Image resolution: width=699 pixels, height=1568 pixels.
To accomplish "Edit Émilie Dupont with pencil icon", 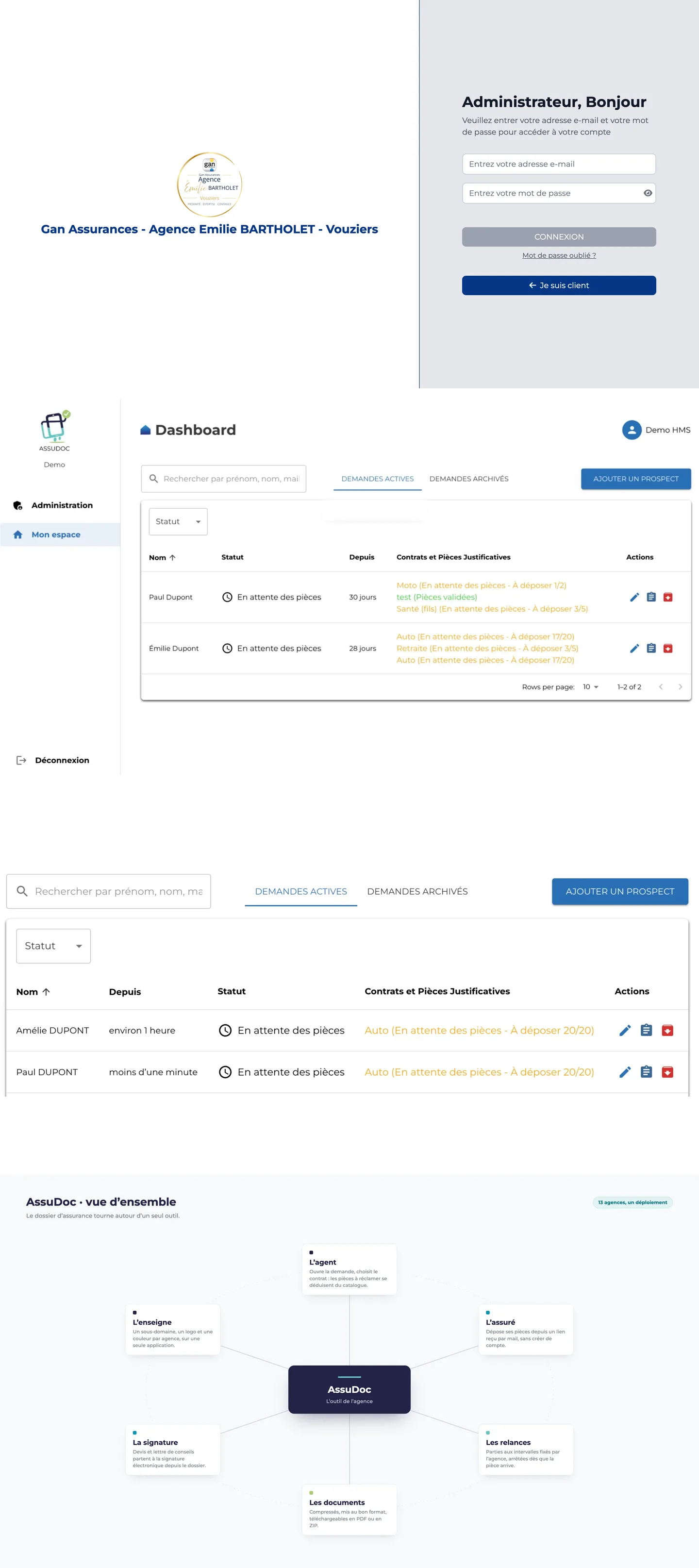I will (x=634, y=648).
